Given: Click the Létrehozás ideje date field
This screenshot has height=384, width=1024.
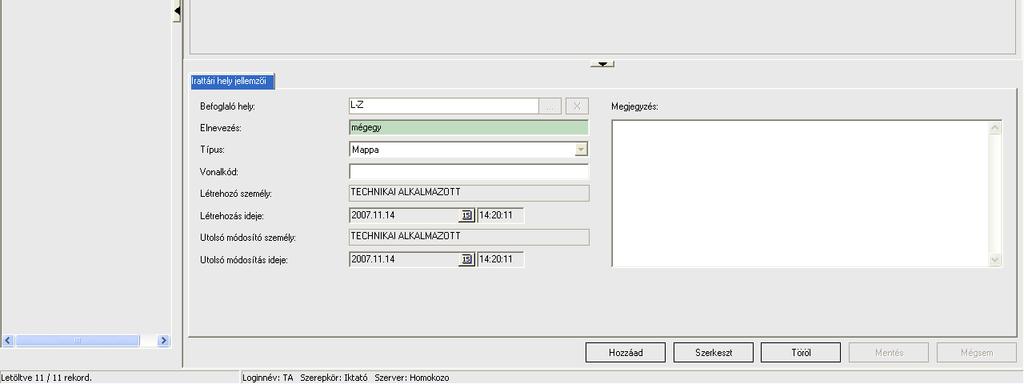Looking at the screenshot, I should 405,216.
